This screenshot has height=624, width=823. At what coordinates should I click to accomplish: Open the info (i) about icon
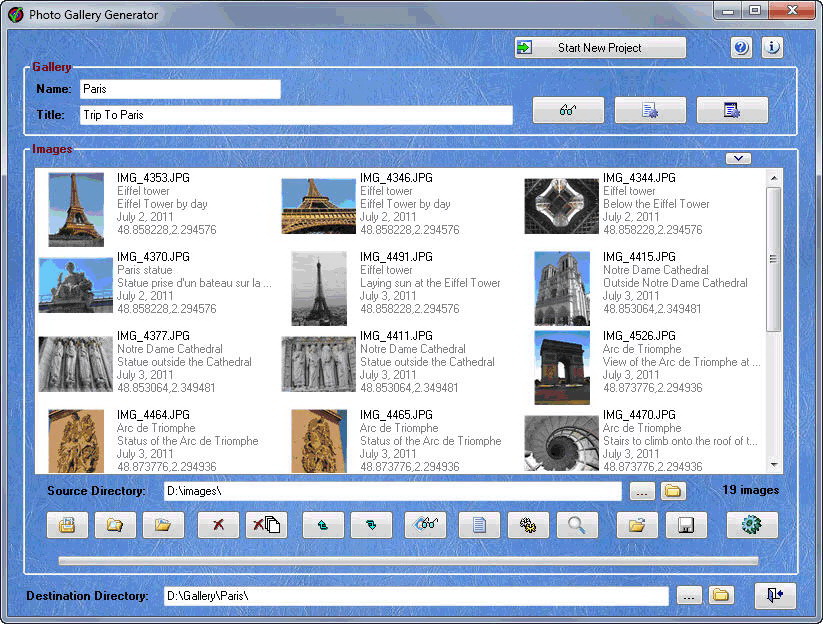[772, 48]
